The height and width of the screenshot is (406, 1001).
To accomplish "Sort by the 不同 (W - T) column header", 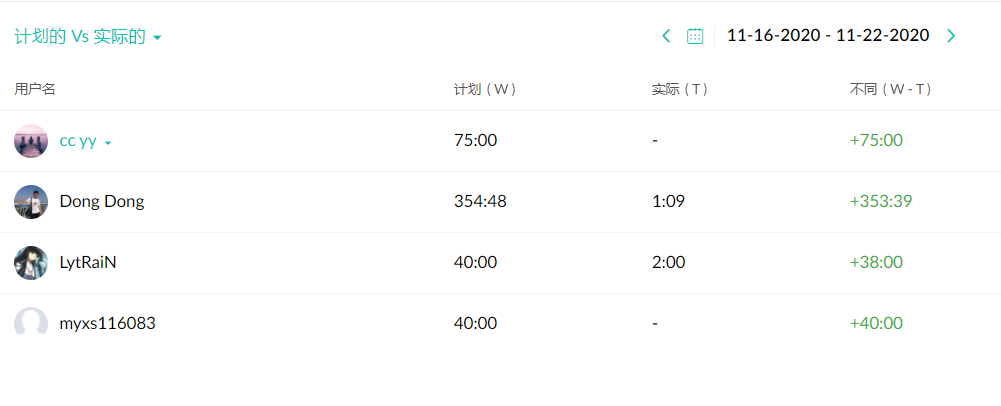I will (891, 89).
